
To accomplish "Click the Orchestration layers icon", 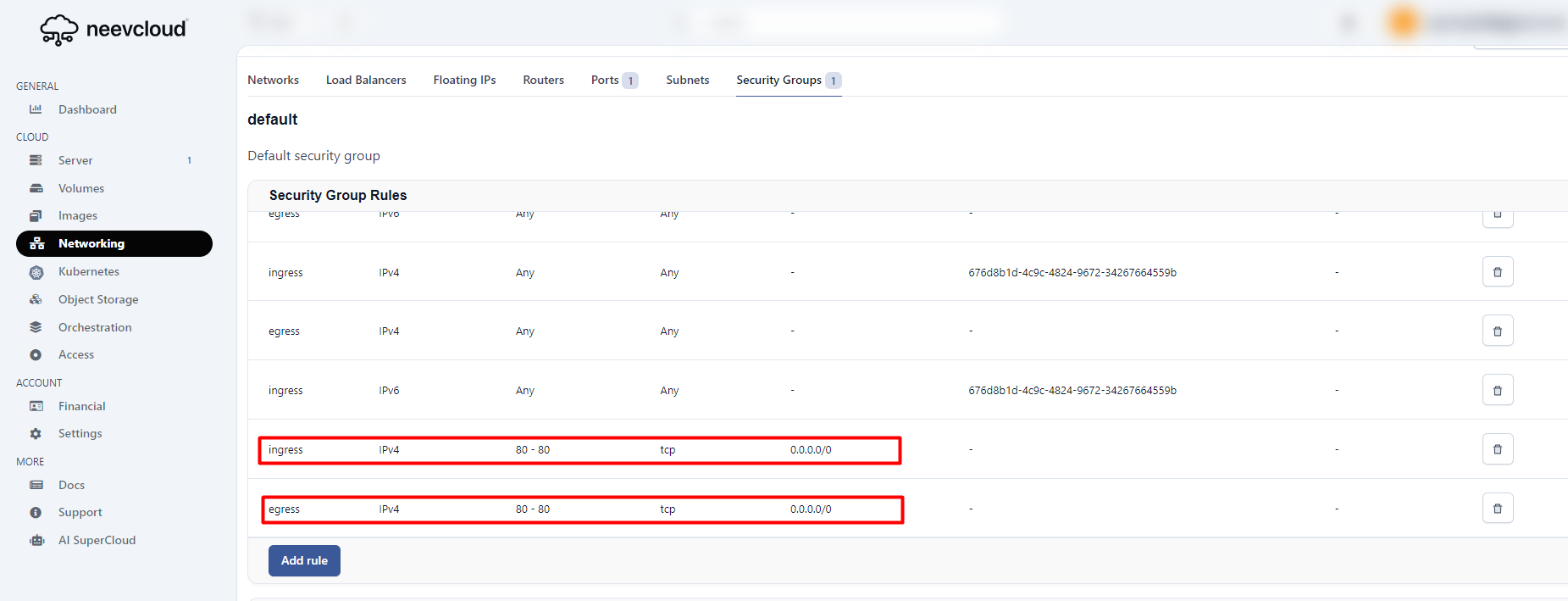I will tap(36, 327).
